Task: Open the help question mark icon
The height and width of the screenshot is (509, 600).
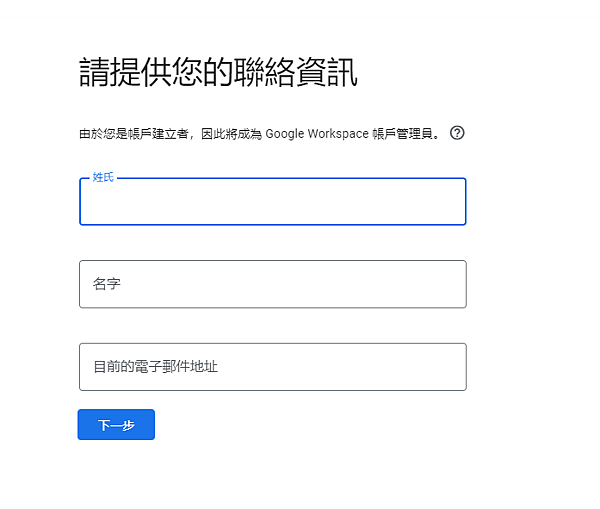Action: click(x=457, y=133)
